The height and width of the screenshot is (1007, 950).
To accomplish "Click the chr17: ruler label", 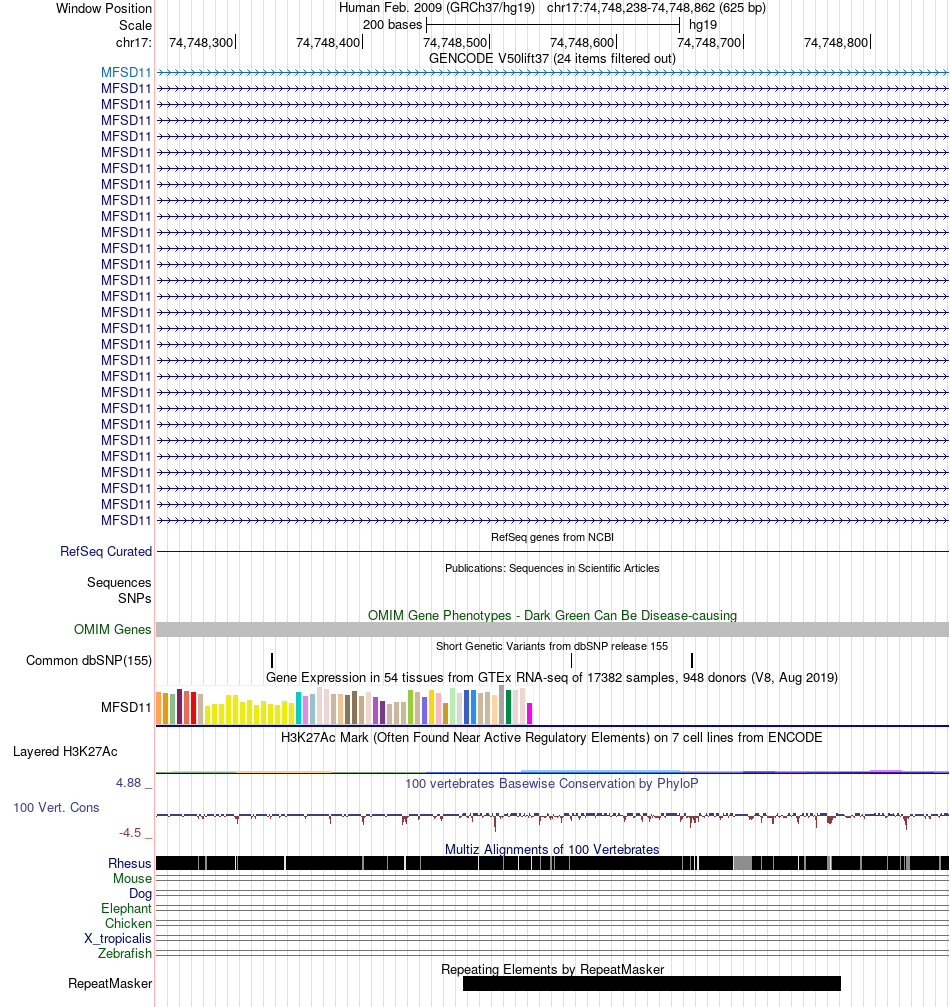I will pos(134,43).
